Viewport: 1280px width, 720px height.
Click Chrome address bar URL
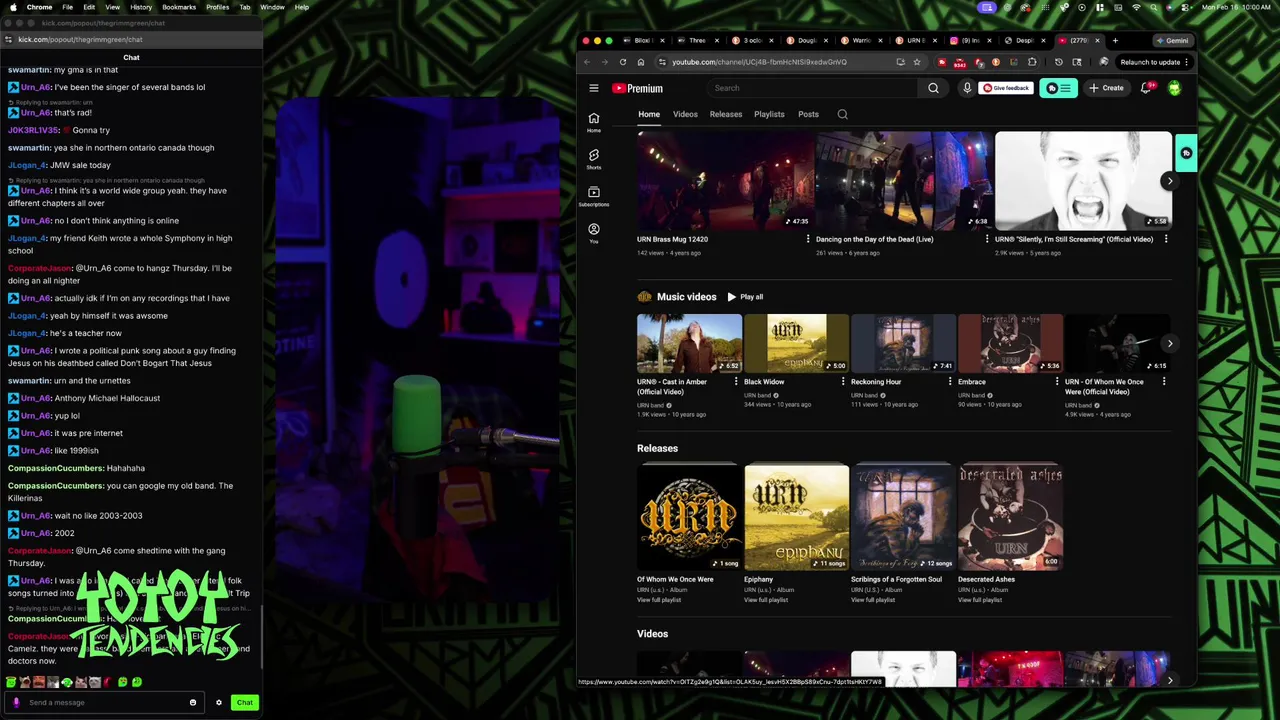coord(760,62)
